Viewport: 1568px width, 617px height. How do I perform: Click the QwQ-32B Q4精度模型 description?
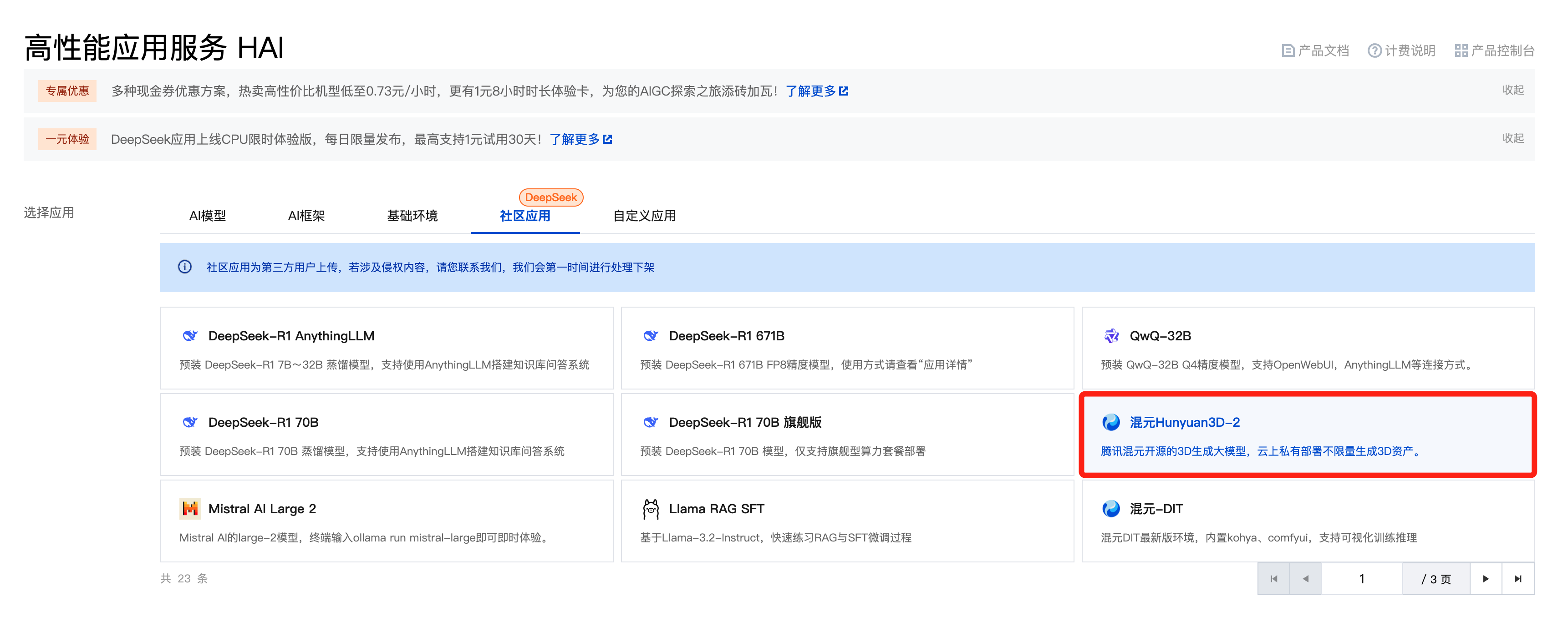[1288, 364]
